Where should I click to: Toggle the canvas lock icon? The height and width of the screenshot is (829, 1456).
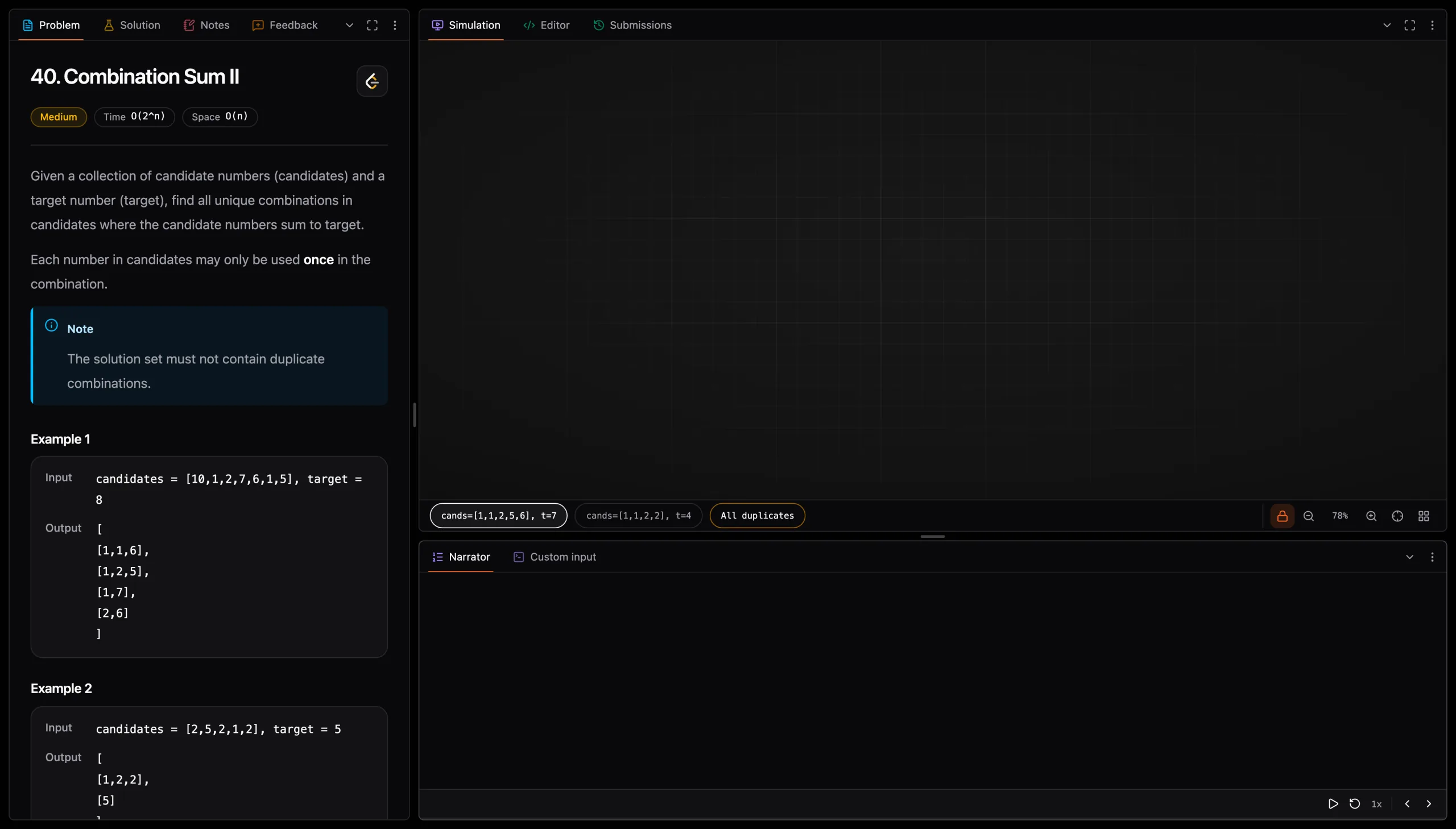pos(1283,516)
